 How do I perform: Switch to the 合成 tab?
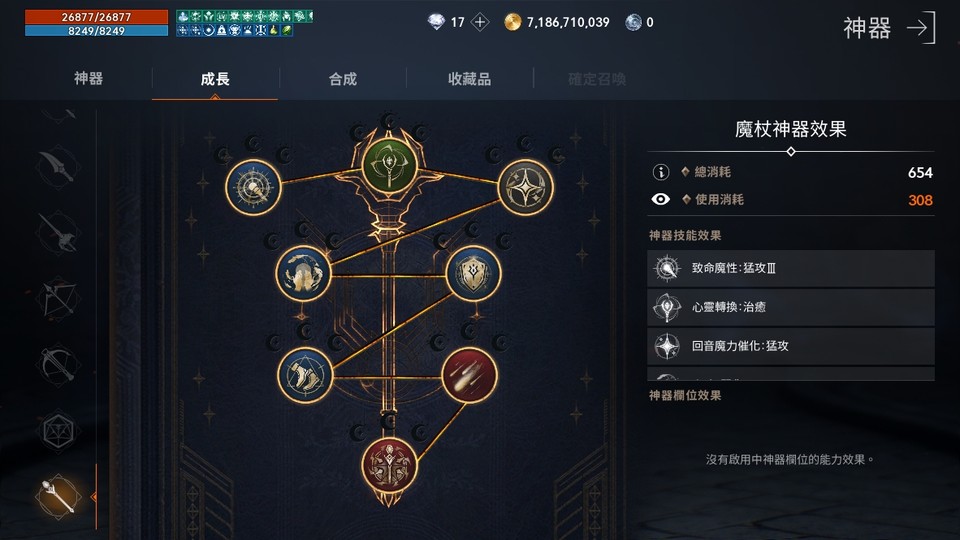click(343, 79)
